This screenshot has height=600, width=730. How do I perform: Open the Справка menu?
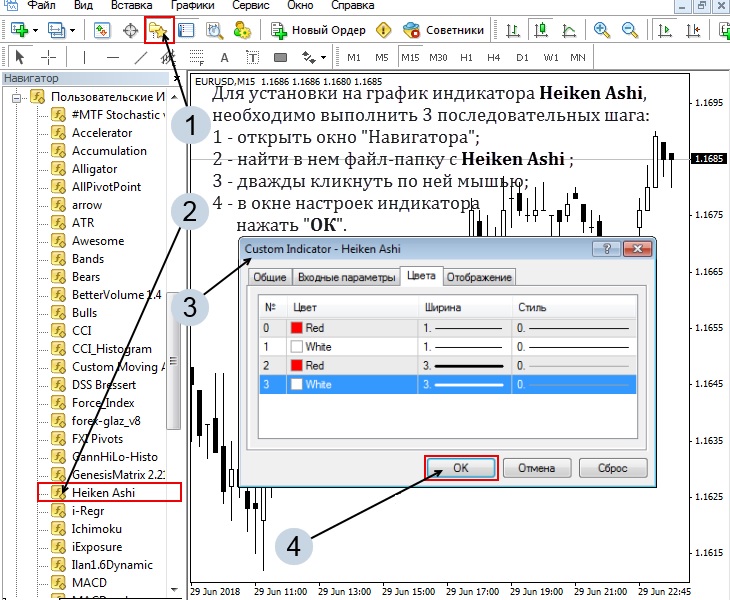[352, 6]
